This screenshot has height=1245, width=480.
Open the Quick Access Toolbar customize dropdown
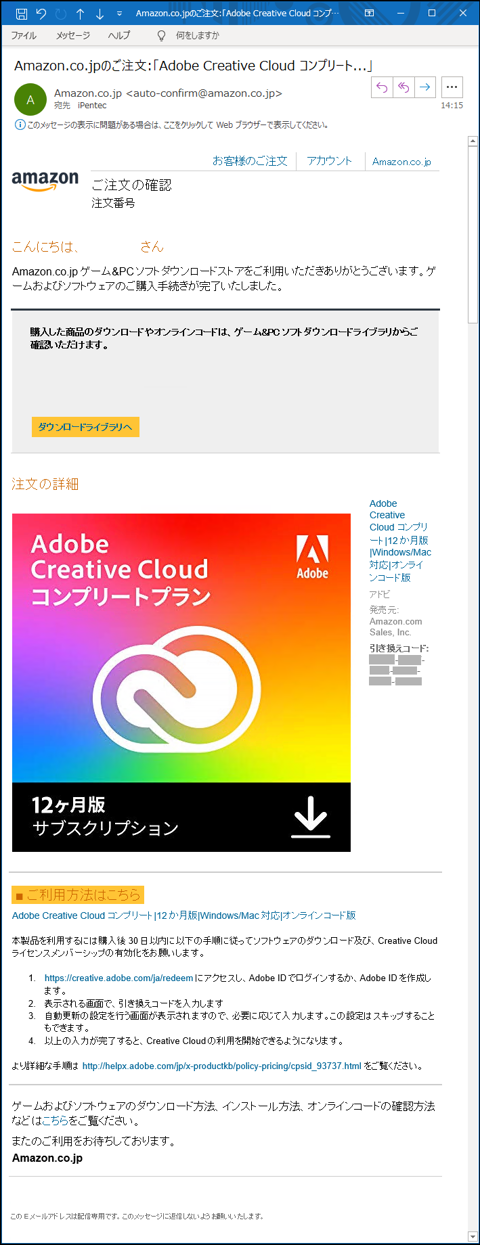tap(119, 14)
